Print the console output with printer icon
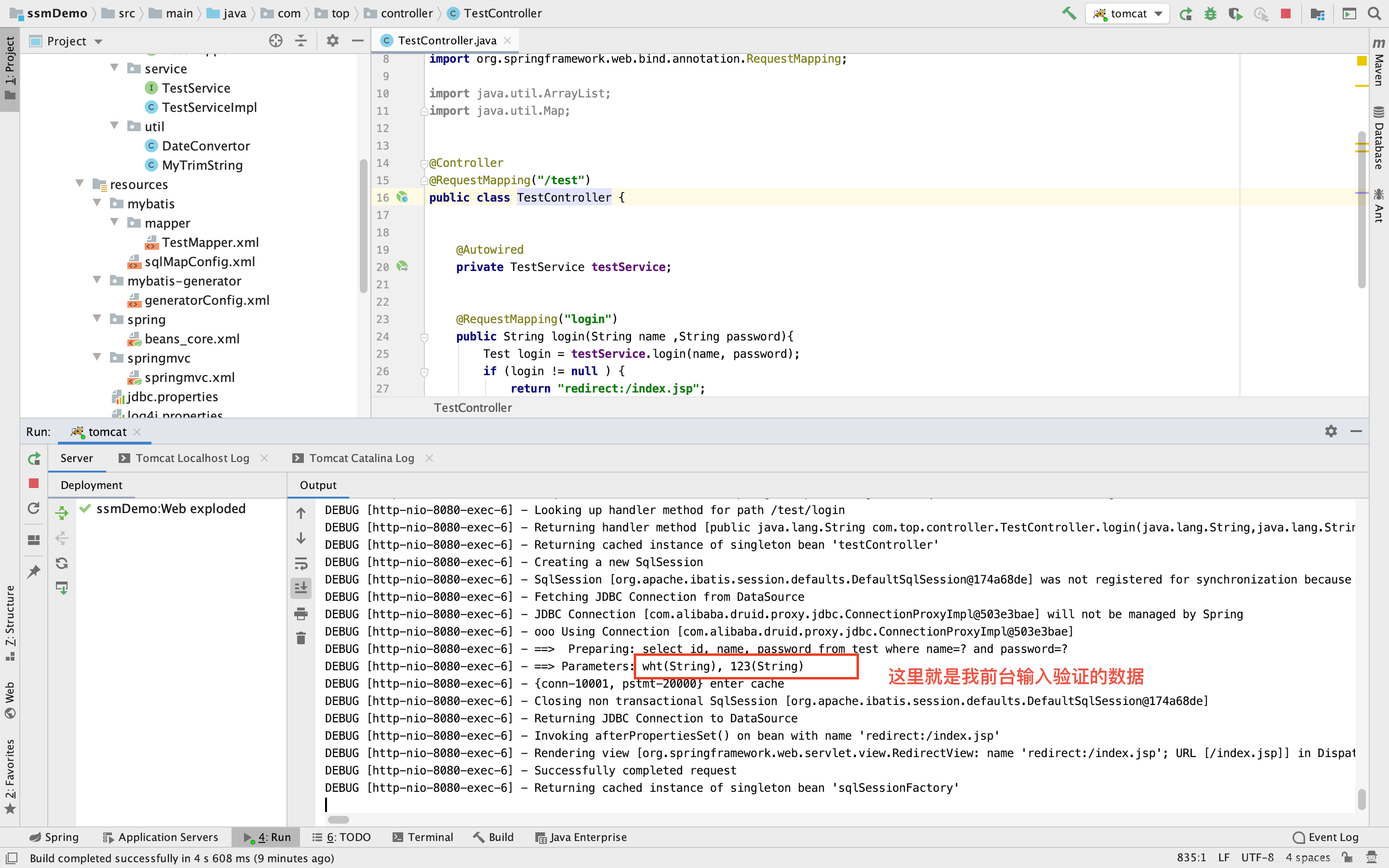 tap(301, 614)
